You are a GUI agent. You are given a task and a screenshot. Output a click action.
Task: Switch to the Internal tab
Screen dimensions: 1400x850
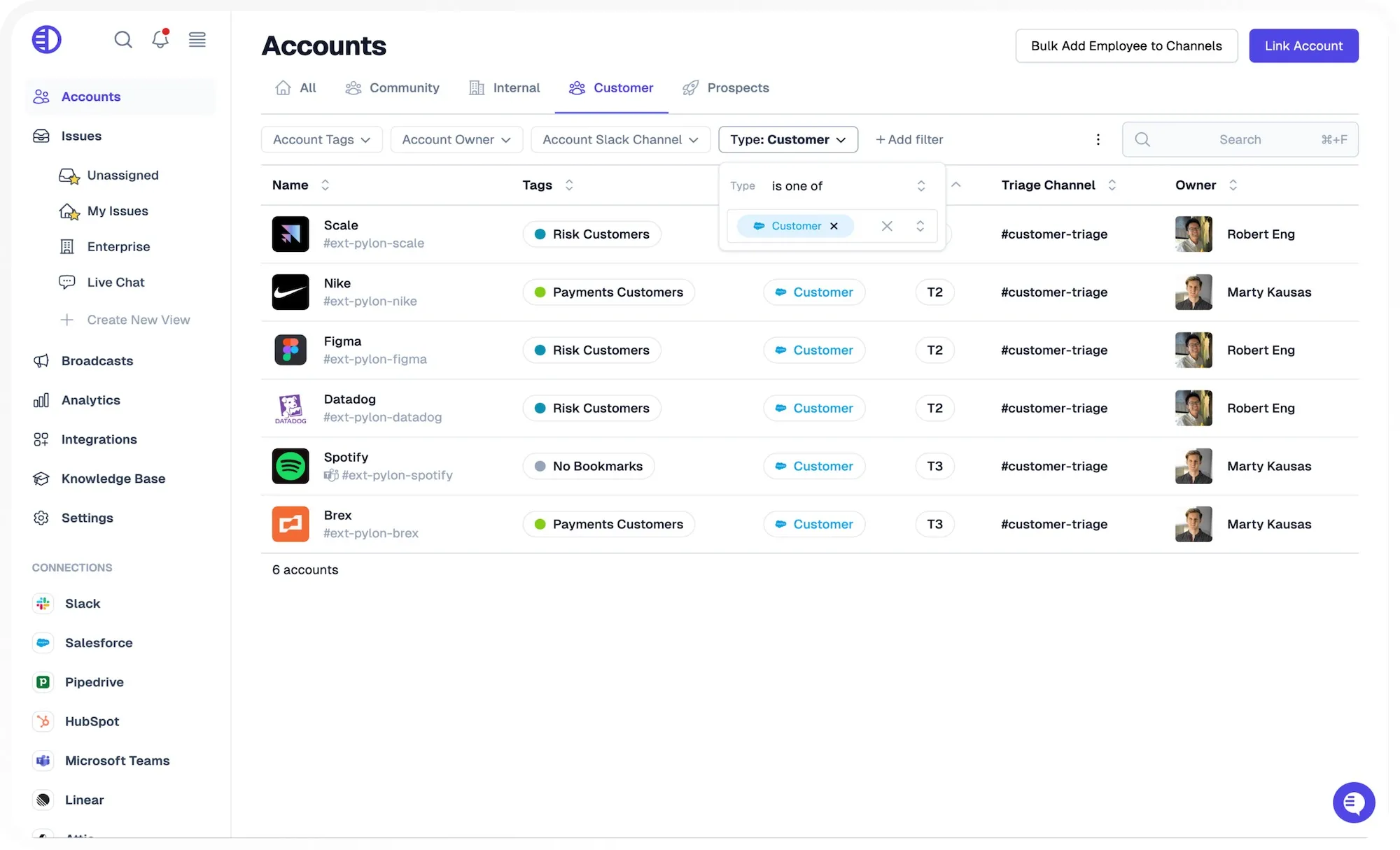coord(505,87)
